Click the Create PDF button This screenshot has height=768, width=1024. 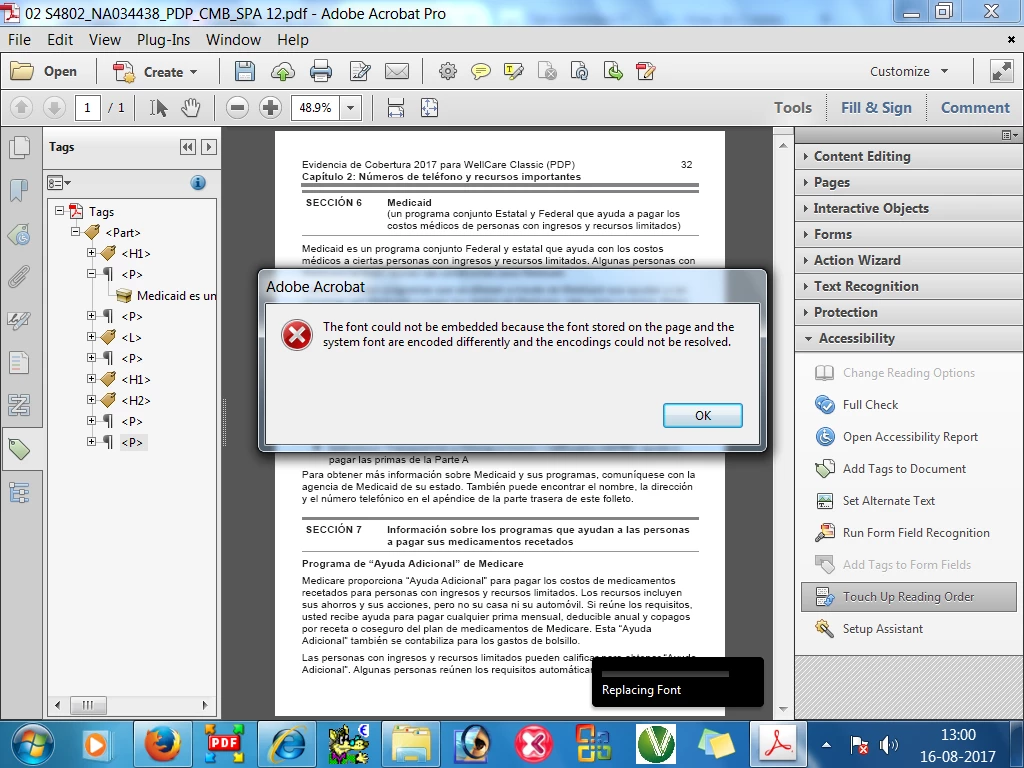coord(155,72)
